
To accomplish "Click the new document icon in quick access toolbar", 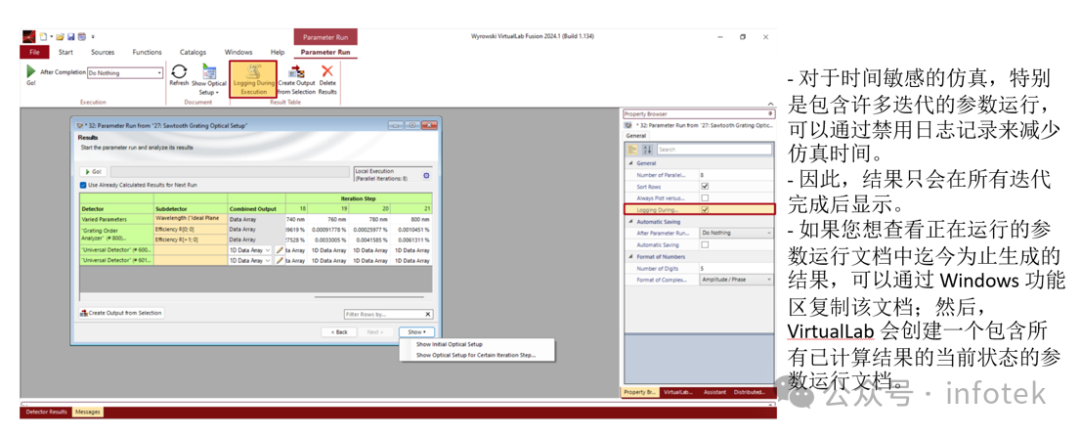I will point(43,37).
